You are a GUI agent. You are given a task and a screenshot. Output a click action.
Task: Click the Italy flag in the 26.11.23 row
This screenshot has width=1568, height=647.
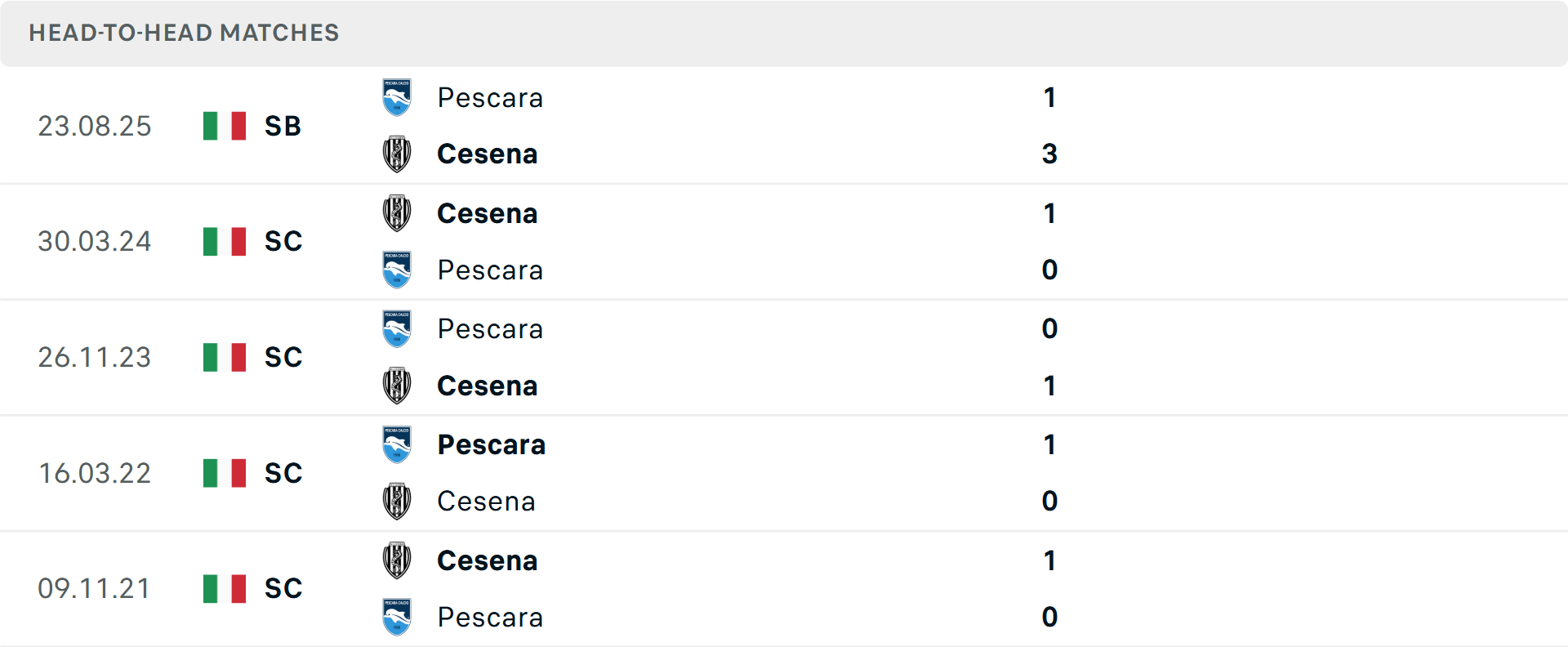click(224, 357)
